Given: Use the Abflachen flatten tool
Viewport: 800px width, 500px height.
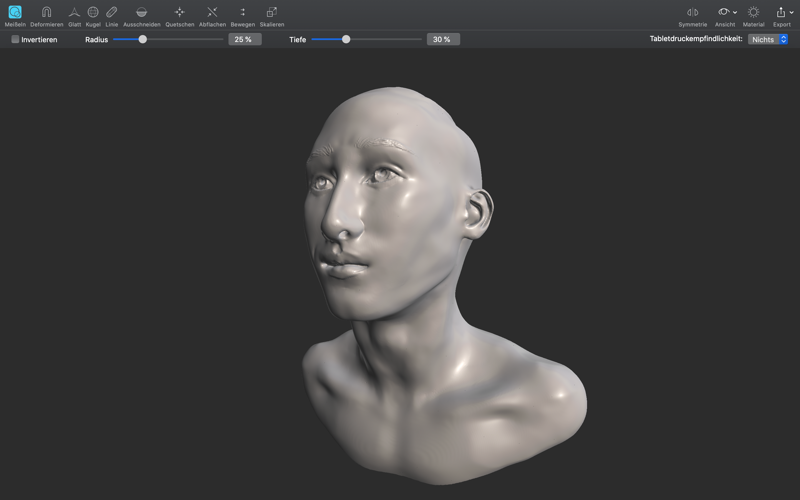Looking at the screenshot, I should click(212, 13).
